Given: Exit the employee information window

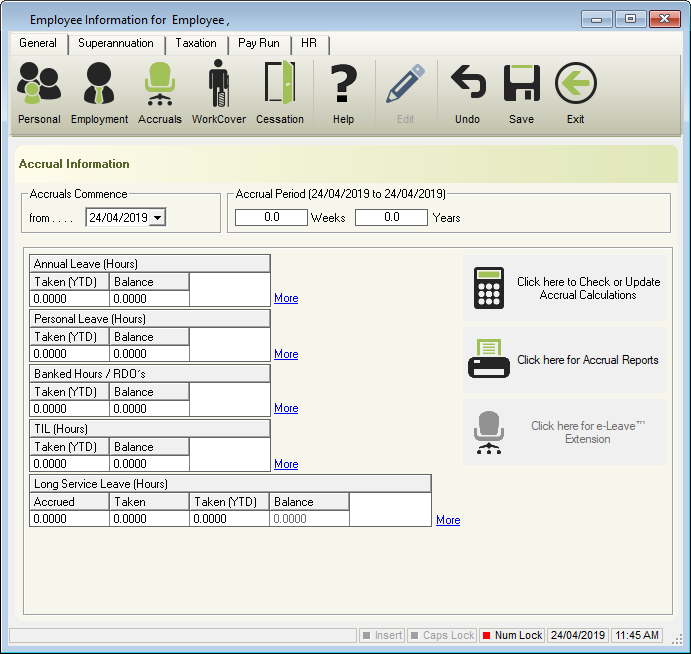Looking at the screenshot, I should (x=575, y=93).
